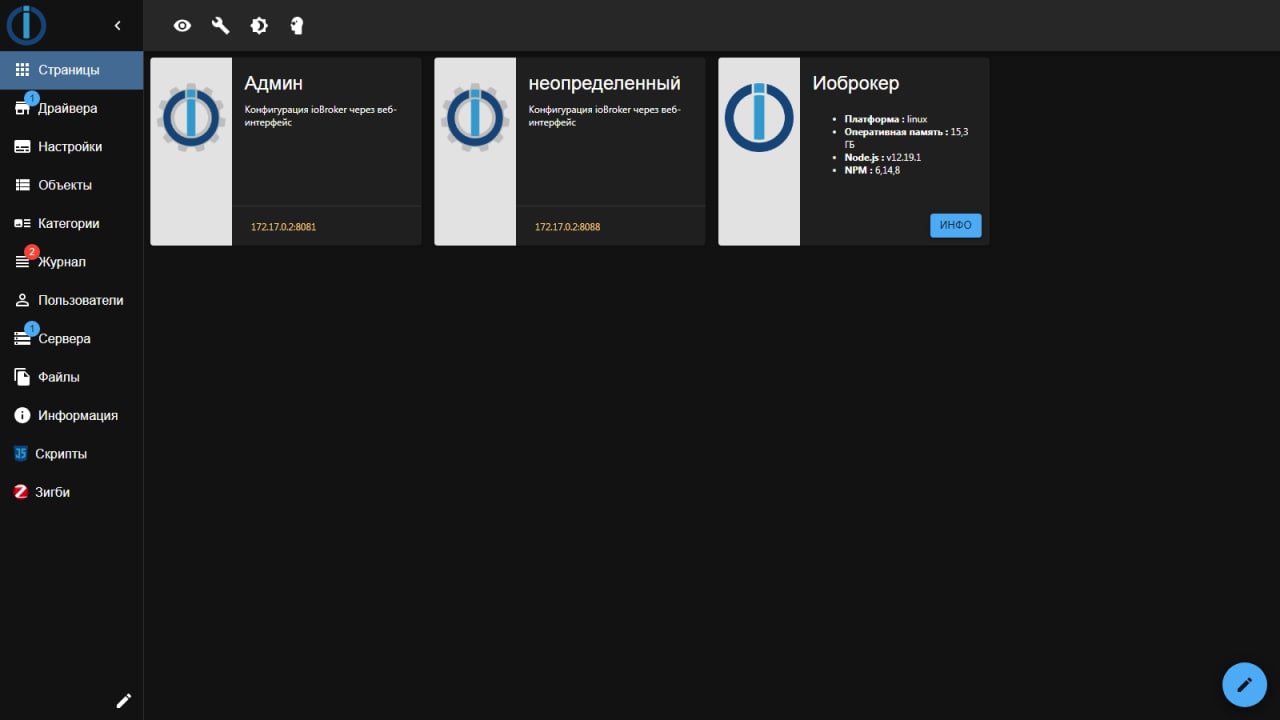Image resolution: width=1280 pixels, height=720 pixels.
Task: Open the Страницы menu item
Action: pyautogui.click(x=71, y=70)
